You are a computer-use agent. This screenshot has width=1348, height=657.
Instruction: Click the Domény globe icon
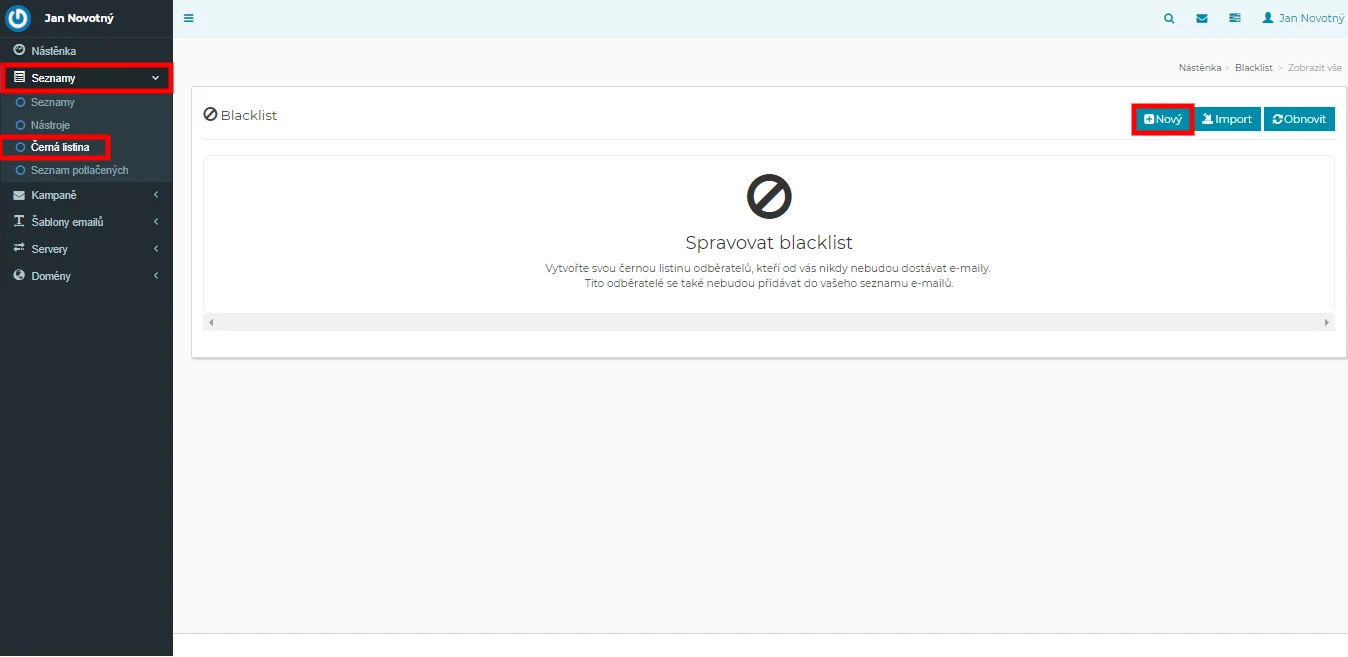(x=19, y=275)
